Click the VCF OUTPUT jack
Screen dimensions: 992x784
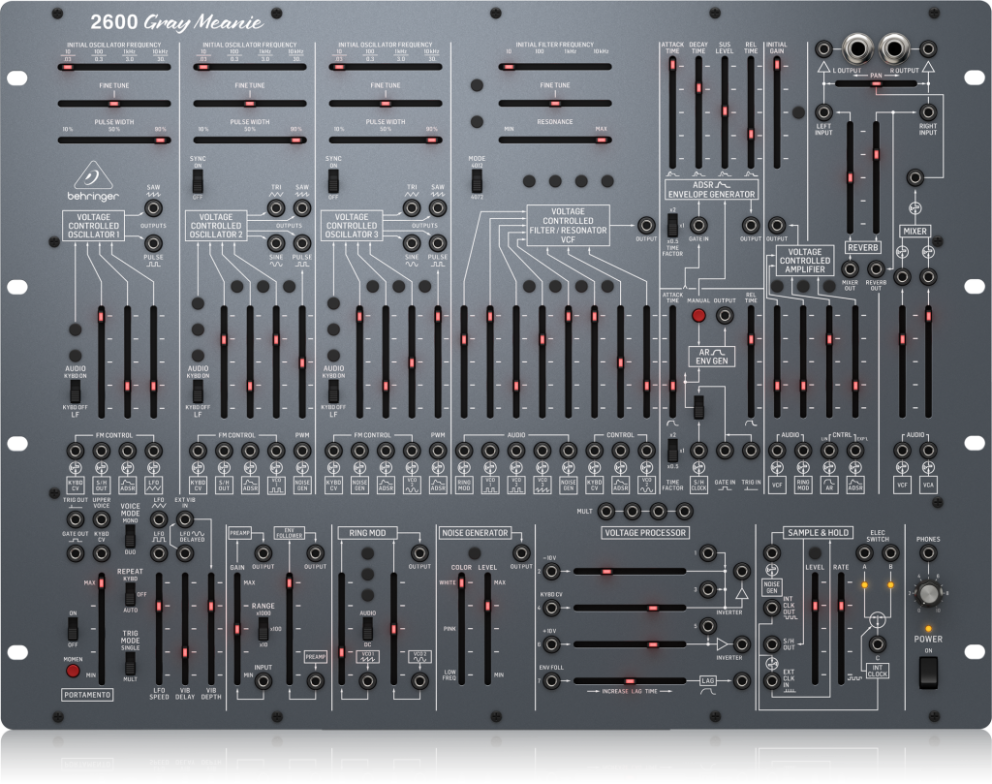click(x=647, y=224)
